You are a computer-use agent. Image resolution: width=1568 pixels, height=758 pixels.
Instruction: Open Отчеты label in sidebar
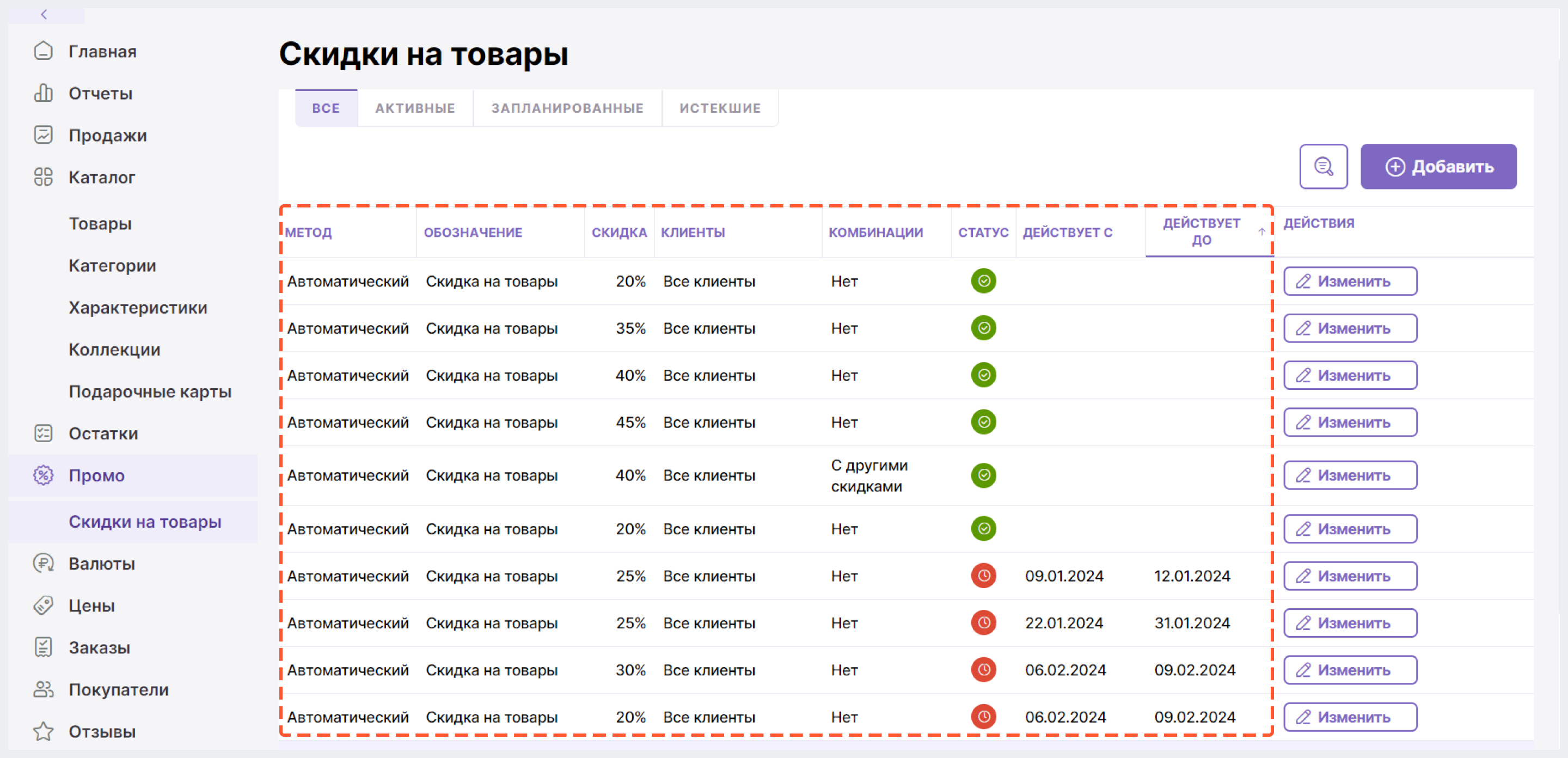click(100, 93)
